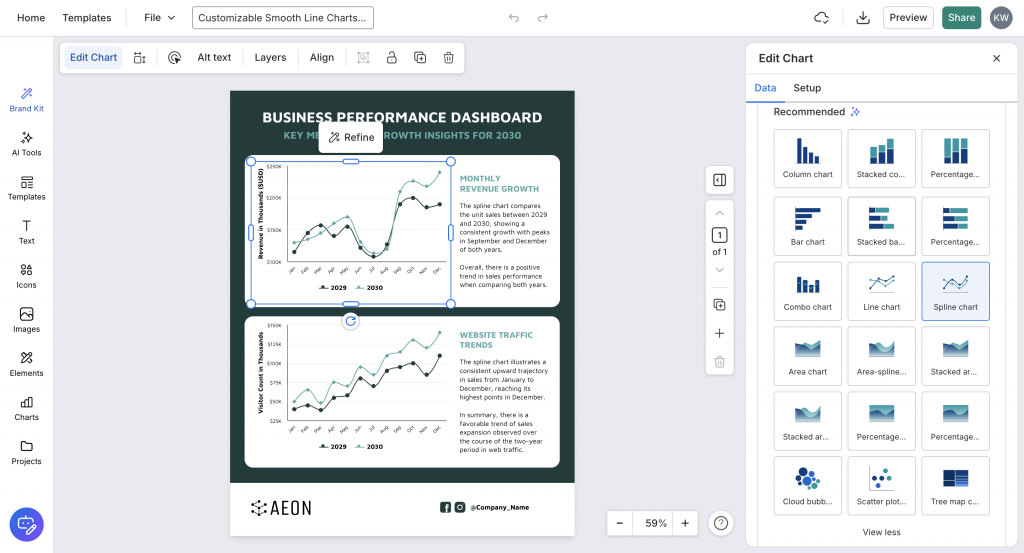Open the help question mark
1024x553 pixels.
(721, 523)
